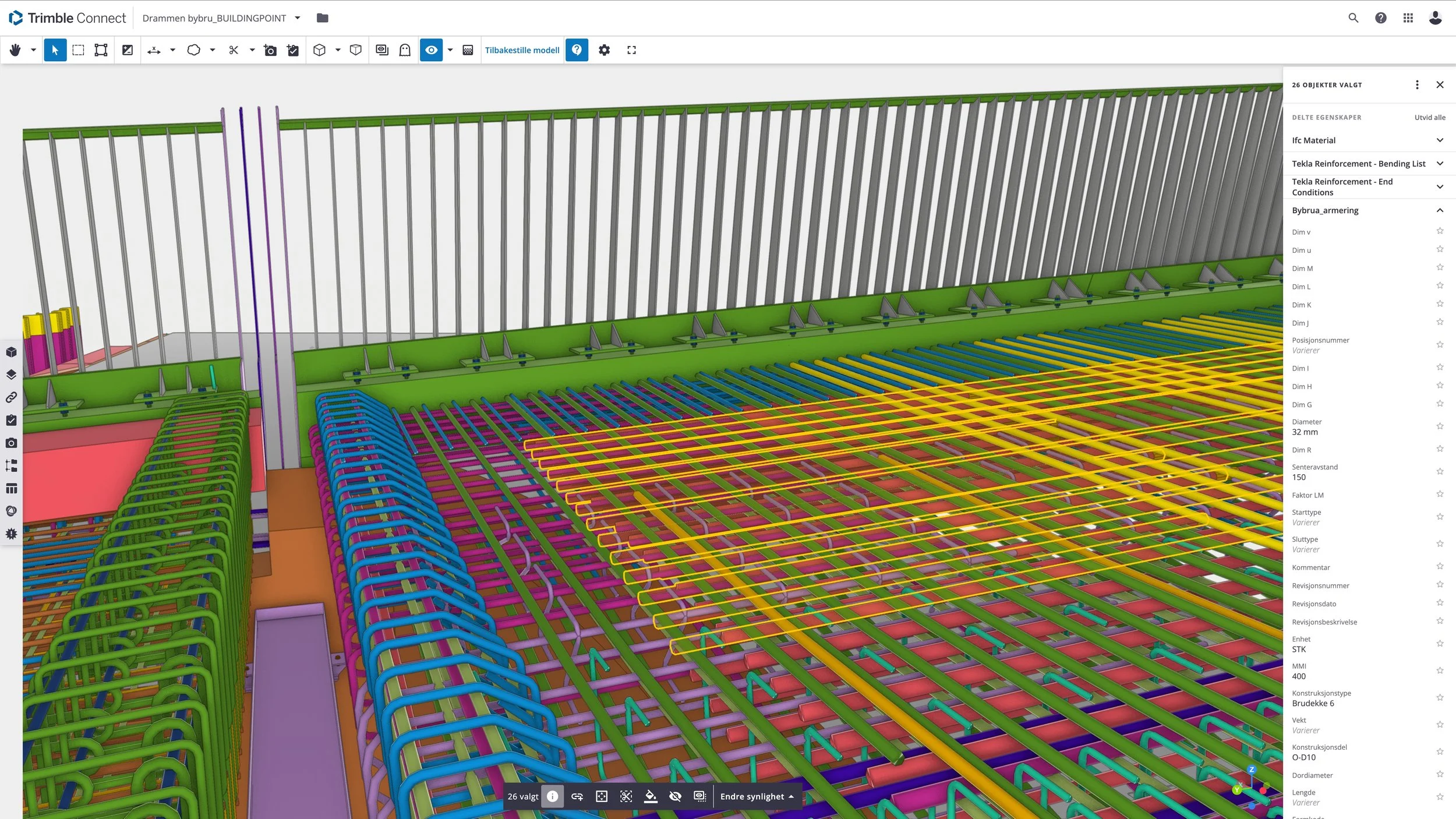The image size is (1456, 819).
Task: Open the scissors clip tool dropdown
Action: coord(252,50)
